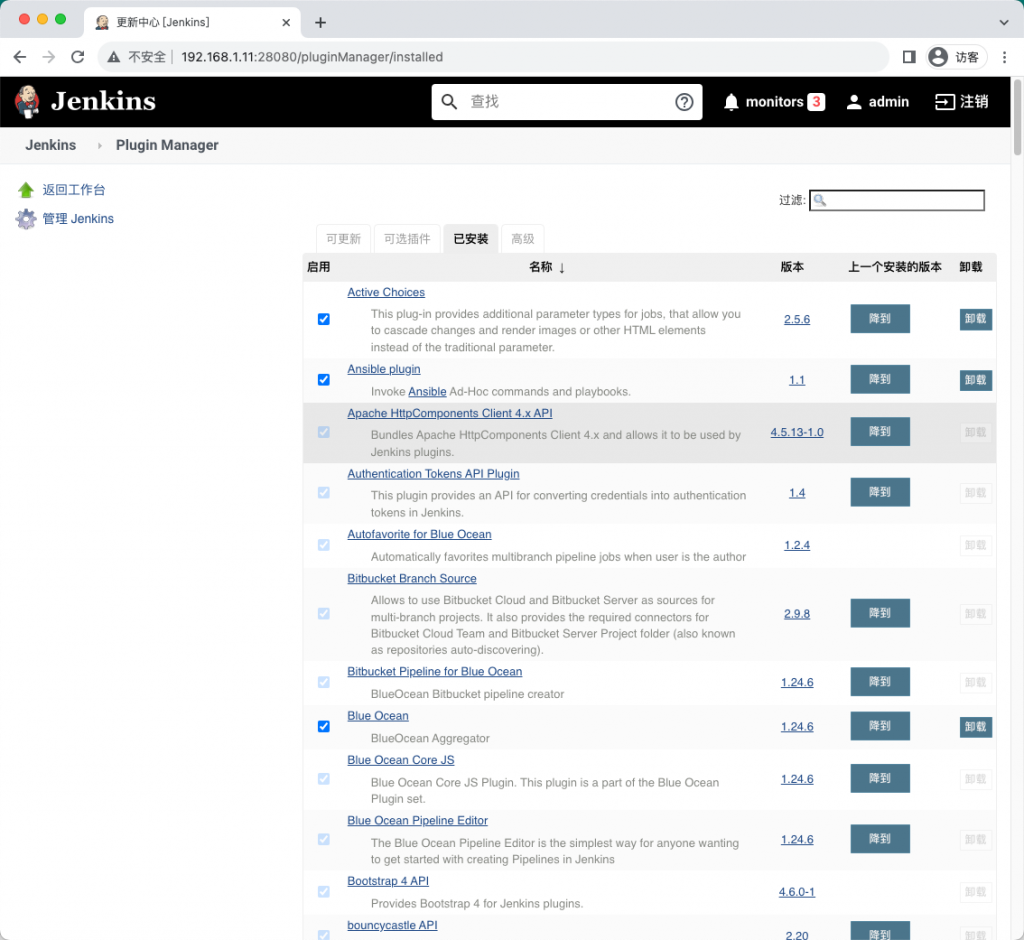Select the 已安装 tab
Viewport: 1024px width, 940px height.
click(471, 239)
